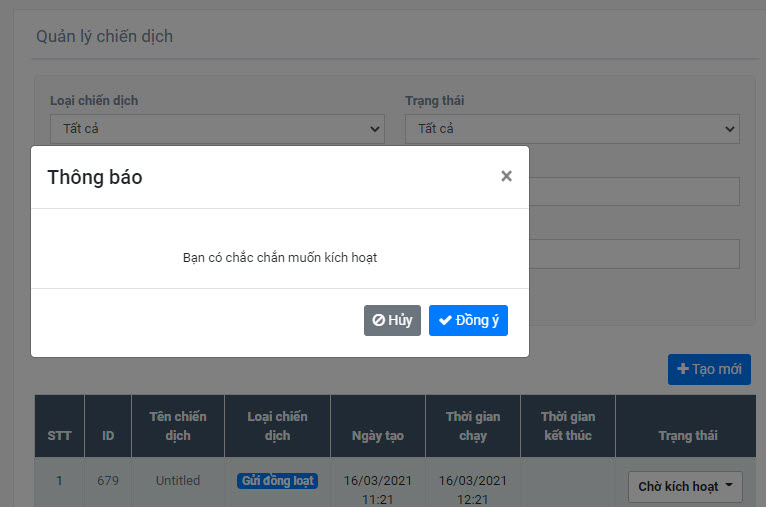The width and height of the screenshot is (766, 507).
Task: Click the Tên chiến dịch column header
Action: 177,426
